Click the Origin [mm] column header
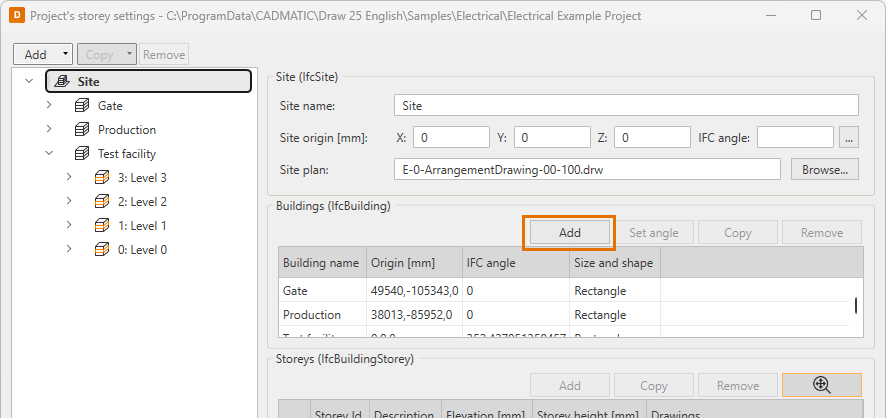Viewport: 886px width, 418px height. coord(413,263)
